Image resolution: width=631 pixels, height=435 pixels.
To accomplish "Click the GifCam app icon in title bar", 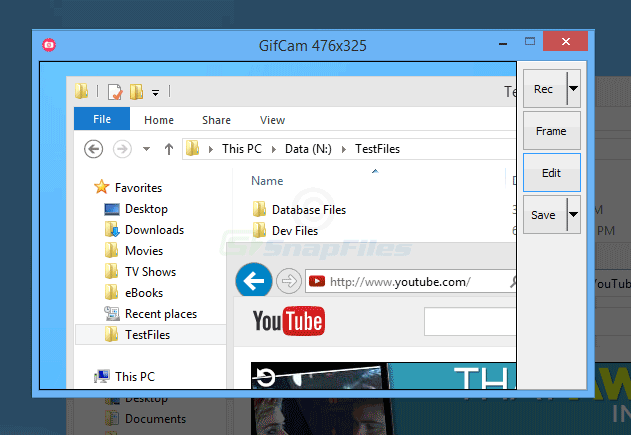I will (x=48, y=44).
